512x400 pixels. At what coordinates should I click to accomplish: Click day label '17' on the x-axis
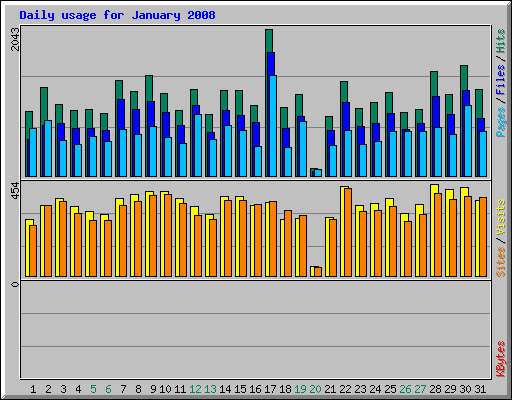[270, 389]
